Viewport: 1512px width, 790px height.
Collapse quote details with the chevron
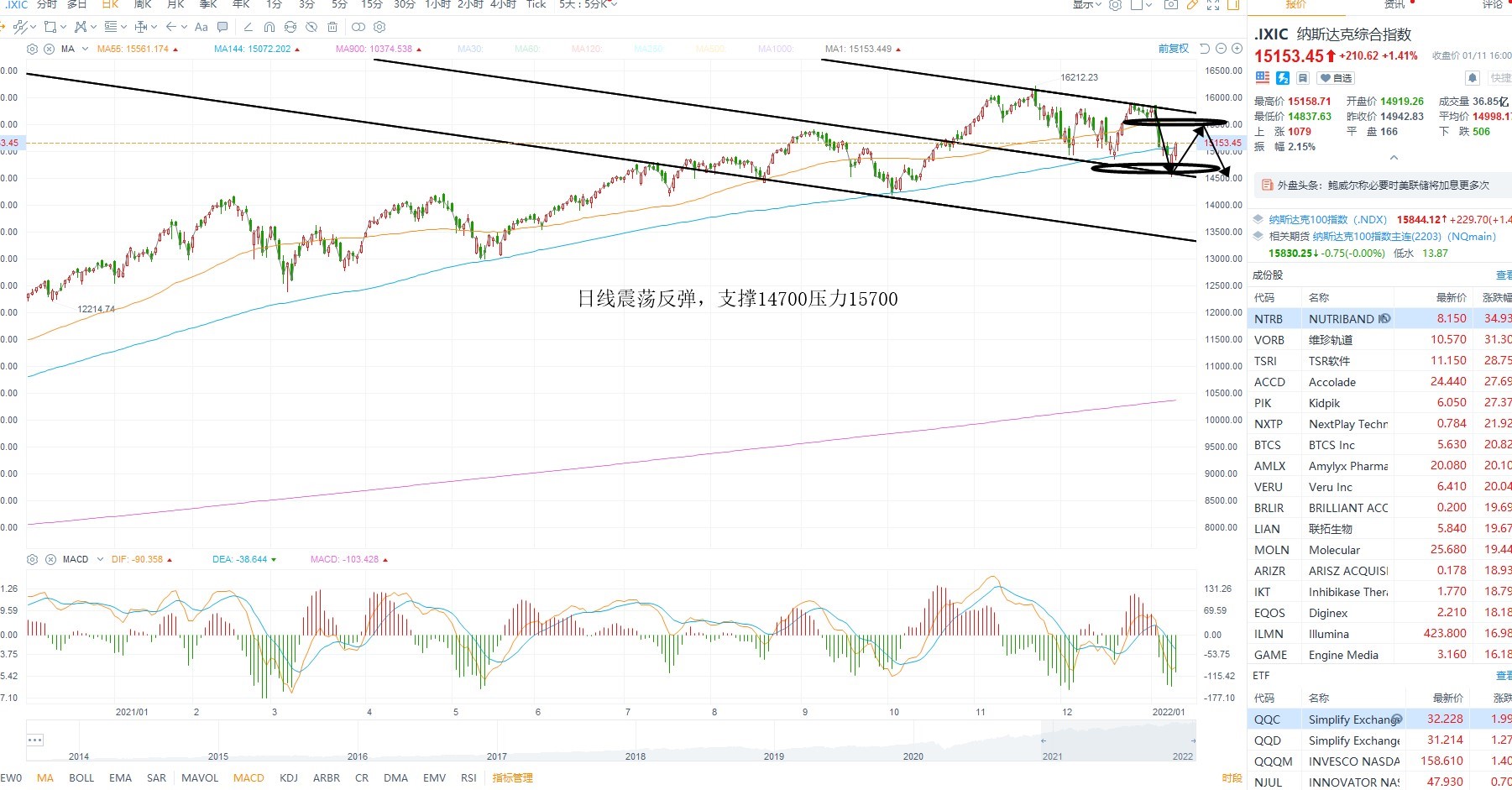pos(1394,158)
